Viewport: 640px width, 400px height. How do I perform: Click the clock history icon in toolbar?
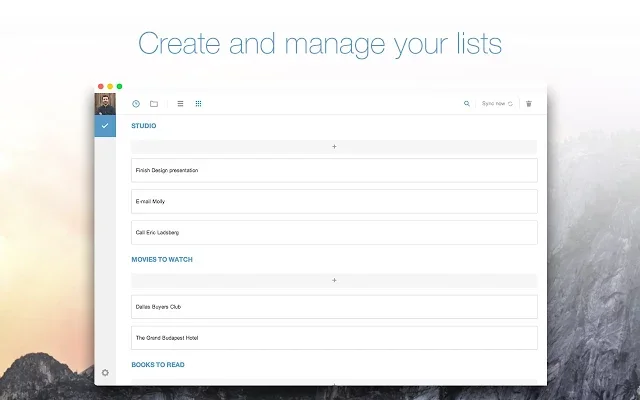click(x=136, y=103)
